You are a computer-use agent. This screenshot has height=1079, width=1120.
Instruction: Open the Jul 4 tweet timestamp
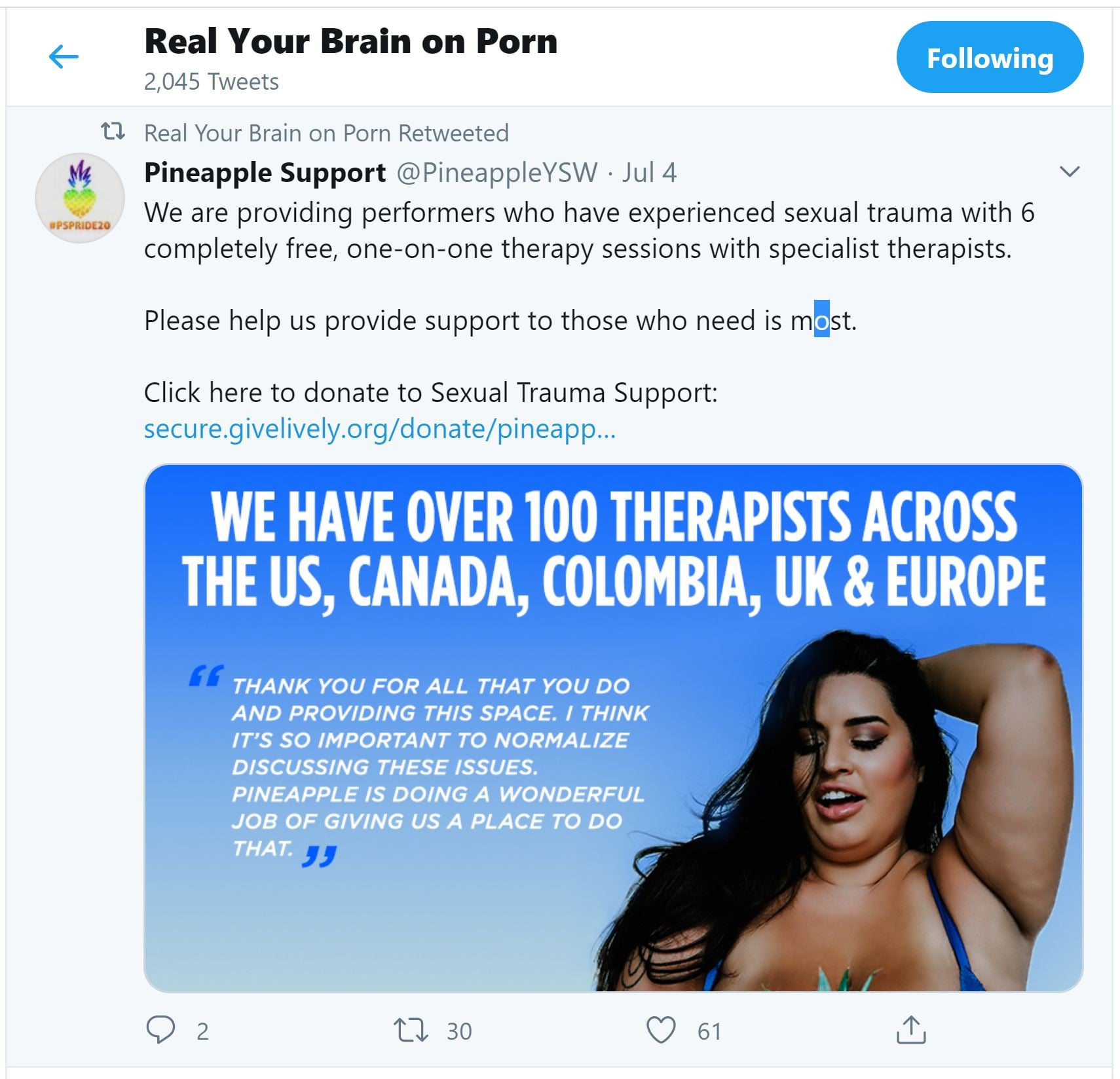pos(649,173)
